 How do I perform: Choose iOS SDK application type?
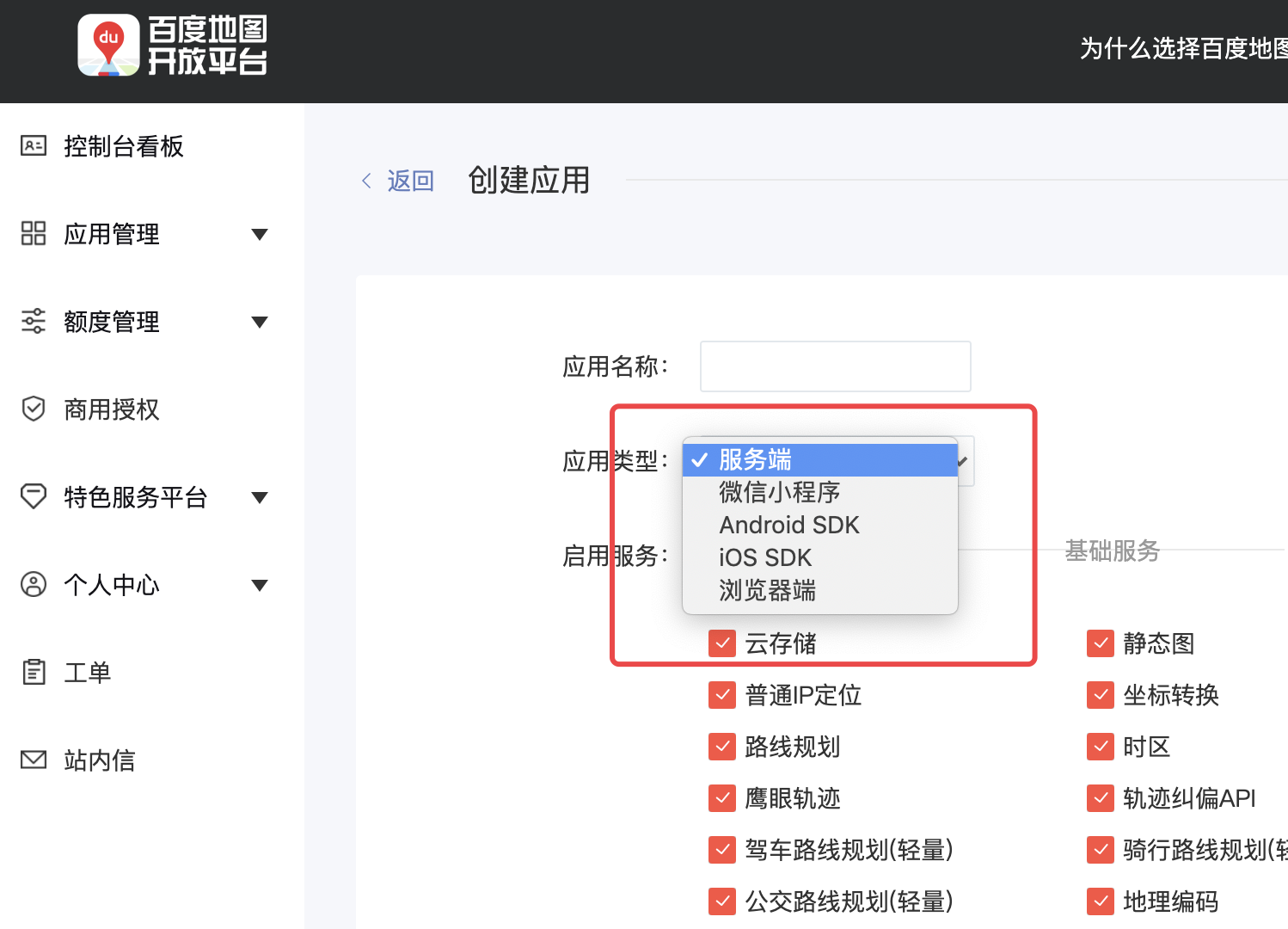[x=820, y=557]
